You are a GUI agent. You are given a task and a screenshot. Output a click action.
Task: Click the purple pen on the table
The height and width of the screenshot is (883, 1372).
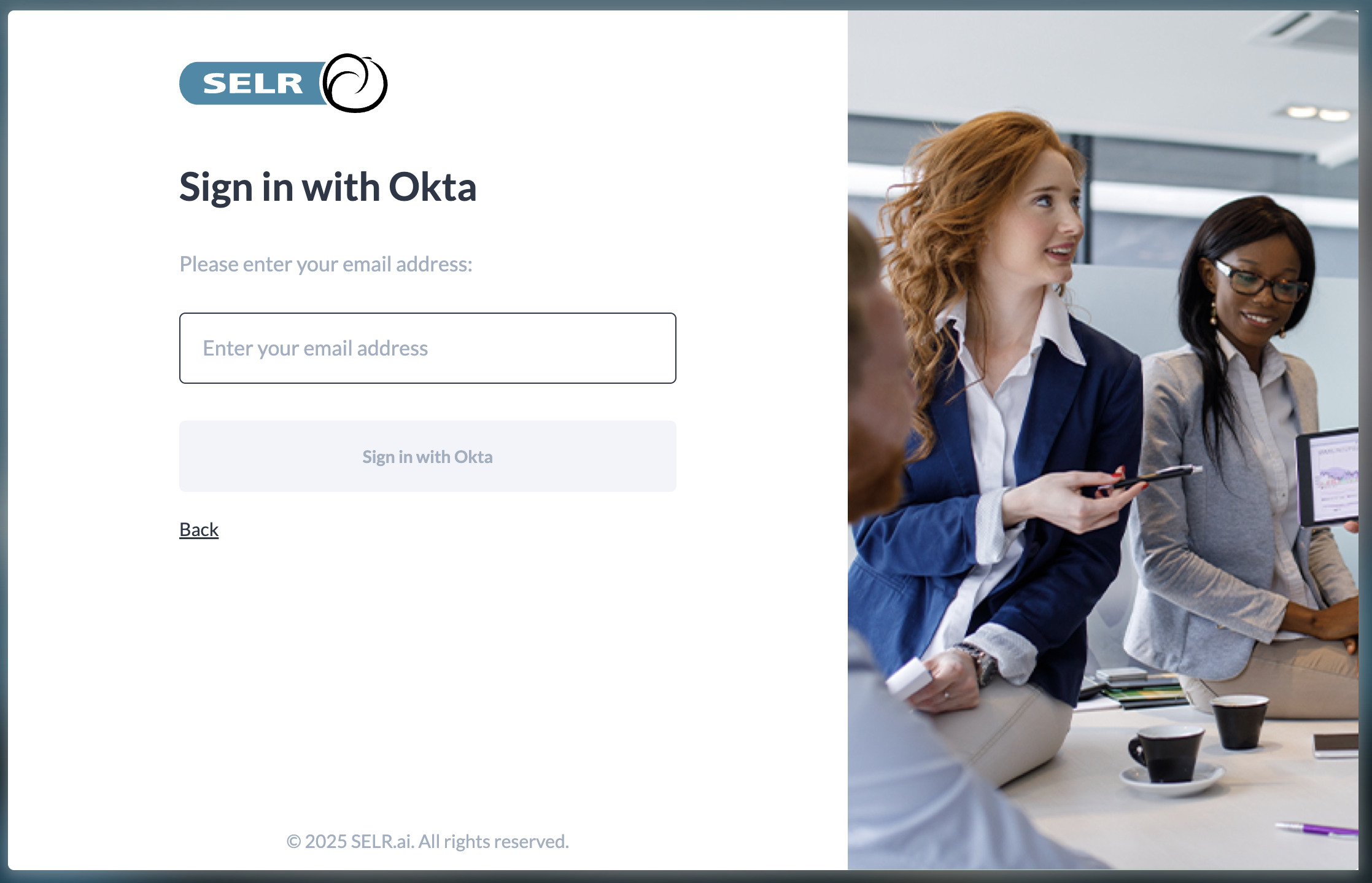click(x=1317, y=828)
